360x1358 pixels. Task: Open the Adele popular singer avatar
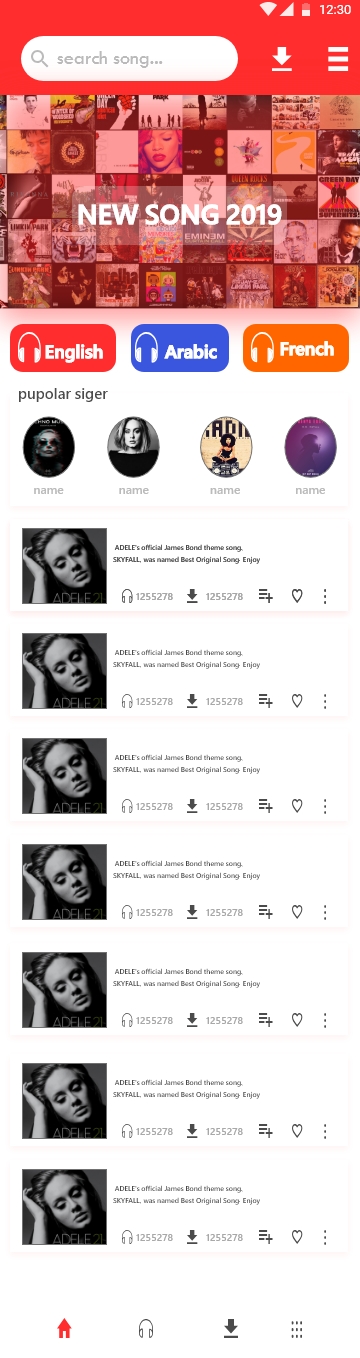[x=133, y=447]
